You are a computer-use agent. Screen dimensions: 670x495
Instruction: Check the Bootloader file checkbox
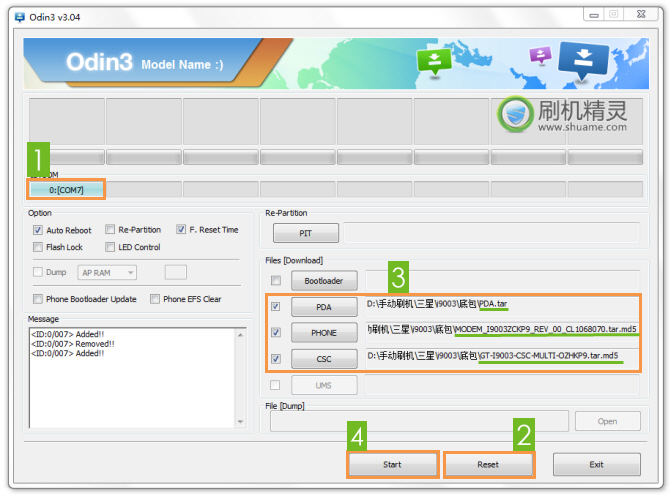click(x=276, y=280)
